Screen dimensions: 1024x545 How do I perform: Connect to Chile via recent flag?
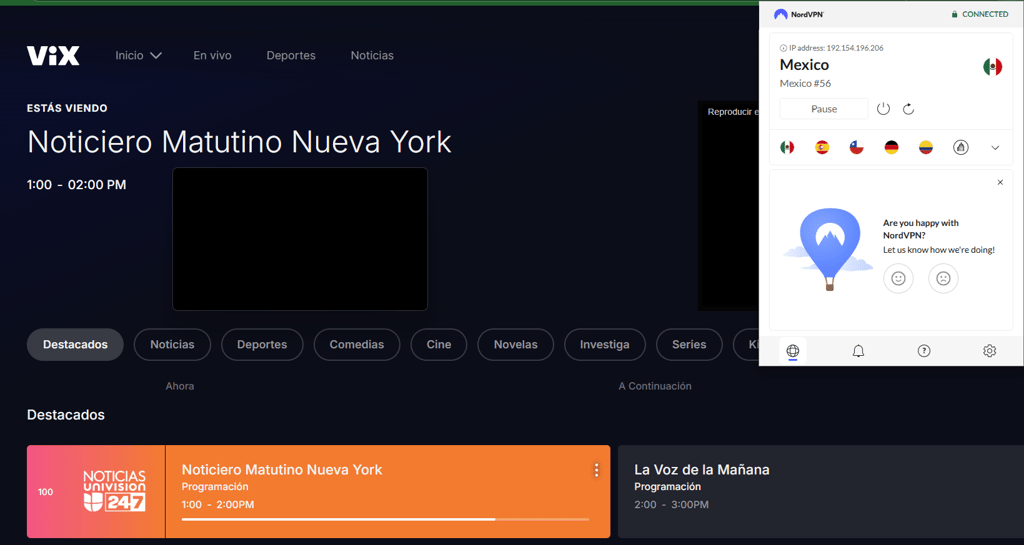click(857, 148)
